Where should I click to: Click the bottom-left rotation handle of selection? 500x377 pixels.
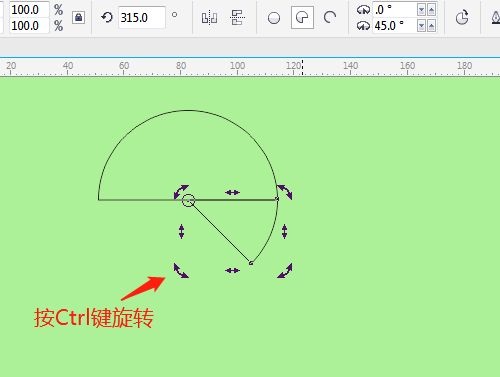click(x=181, y=270)
